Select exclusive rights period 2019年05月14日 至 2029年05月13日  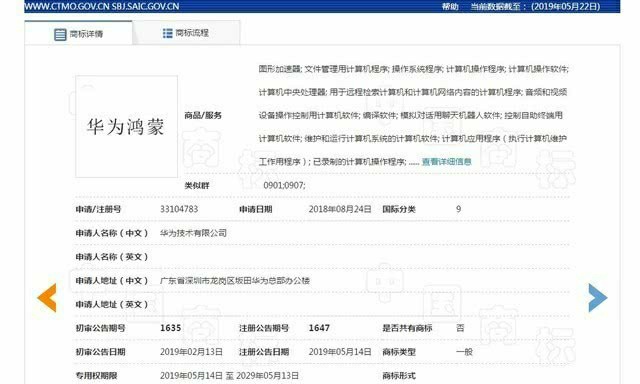pyautogui.click(x=229, y=375)
